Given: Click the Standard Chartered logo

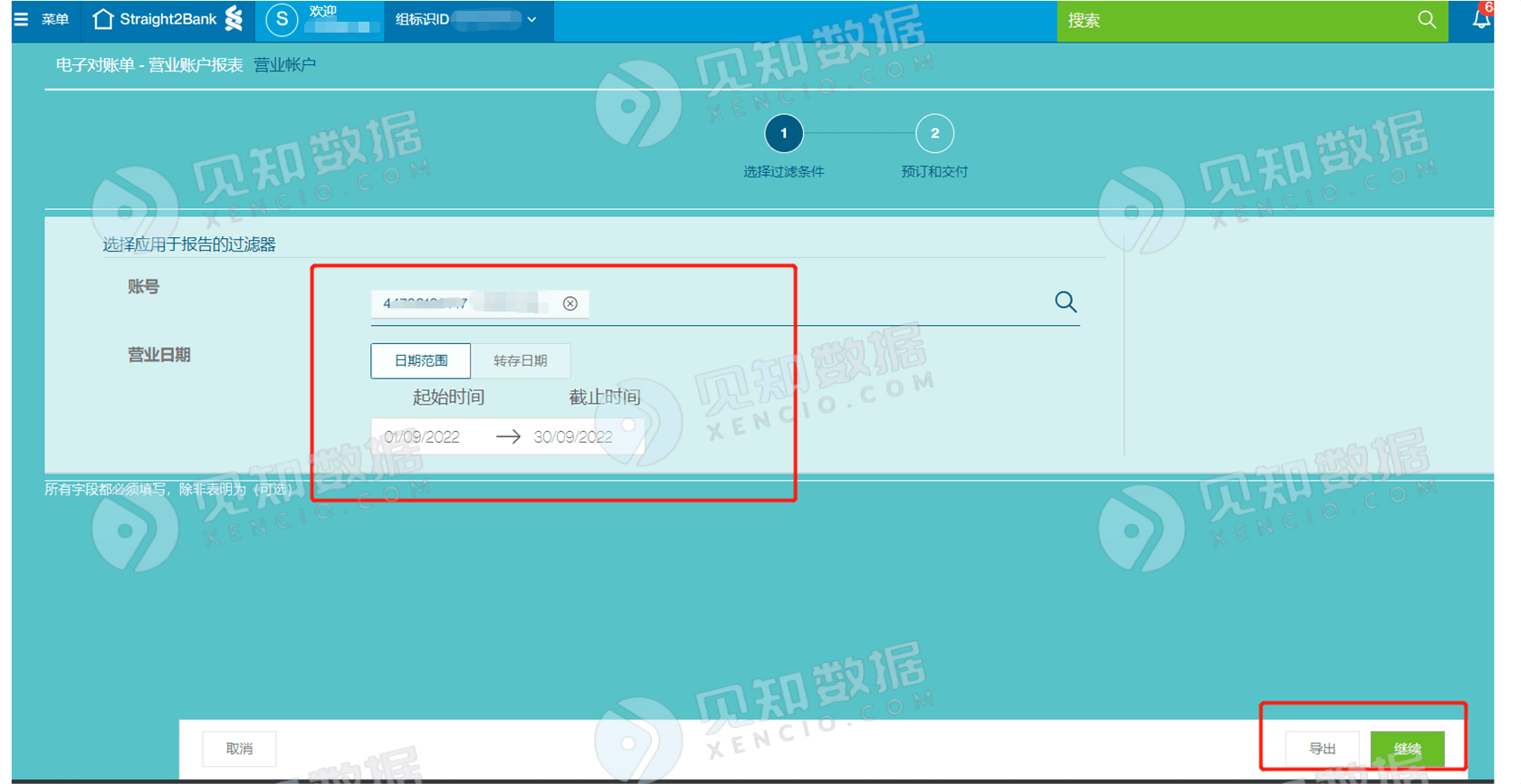Looking at the screenshot, I should click(x=234, y=19).
